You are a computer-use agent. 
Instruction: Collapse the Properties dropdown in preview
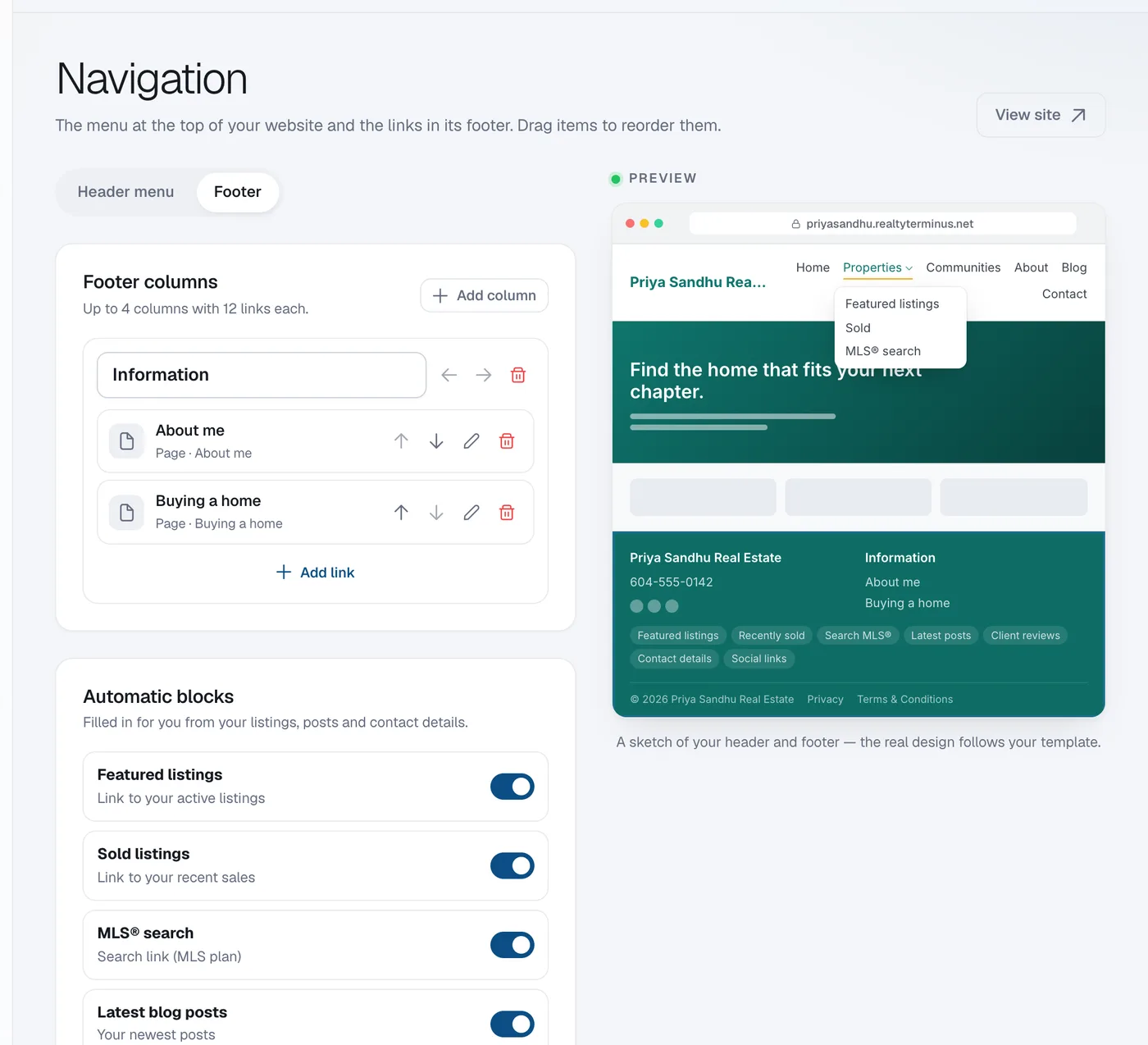[x=877, y=268]
